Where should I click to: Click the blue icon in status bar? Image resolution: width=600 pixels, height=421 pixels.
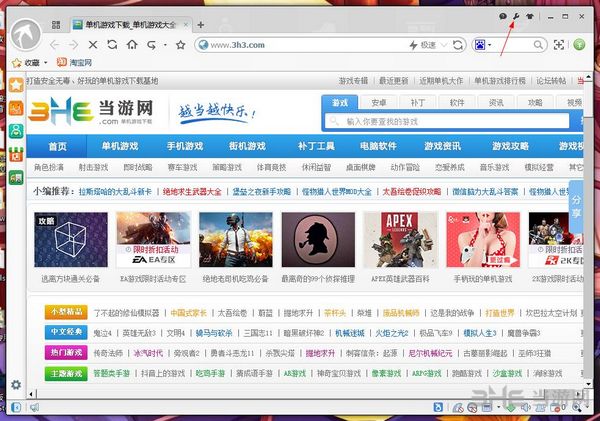click(x=438, y=407)
